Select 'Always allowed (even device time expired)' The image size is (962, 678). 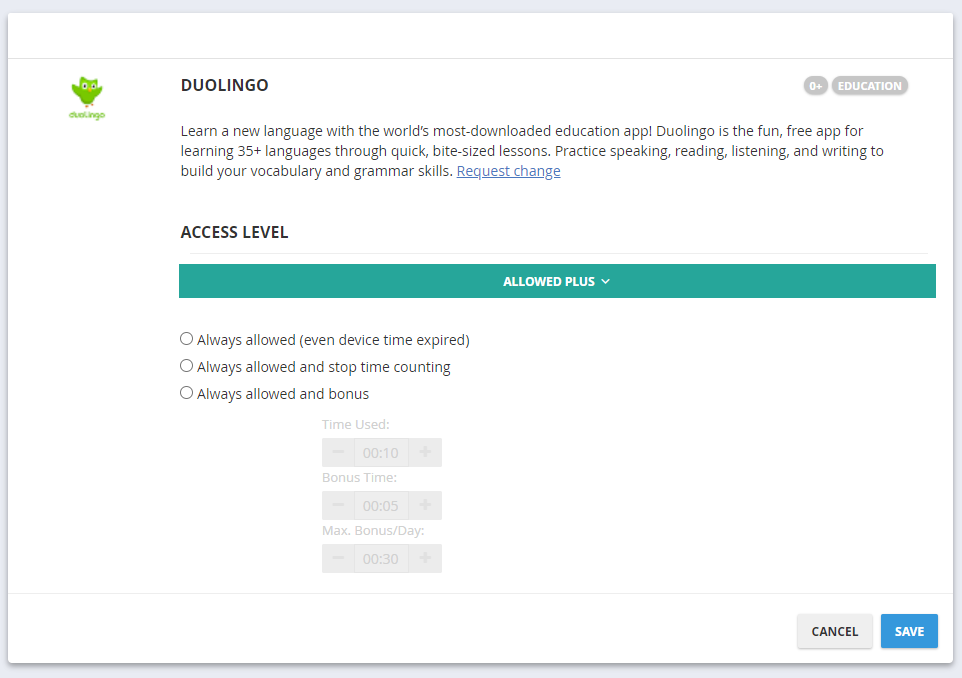click(x=186, y=338)
